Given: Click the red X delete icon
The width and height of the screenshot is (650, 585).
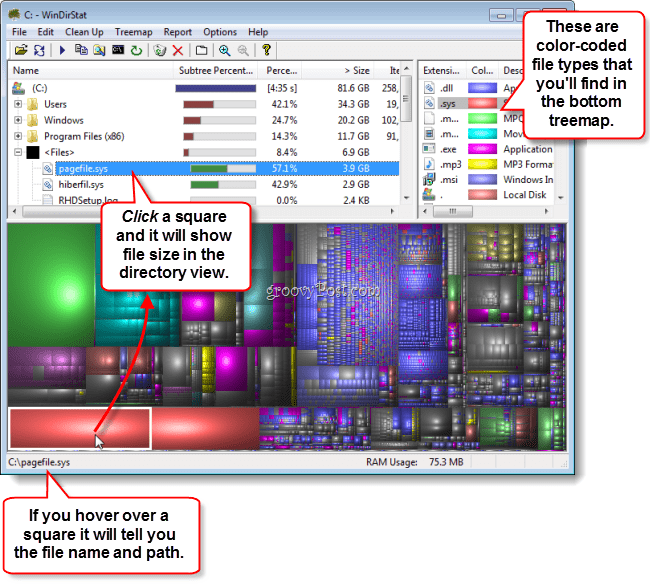Looking at the screenshot, I should coord(178,51).
